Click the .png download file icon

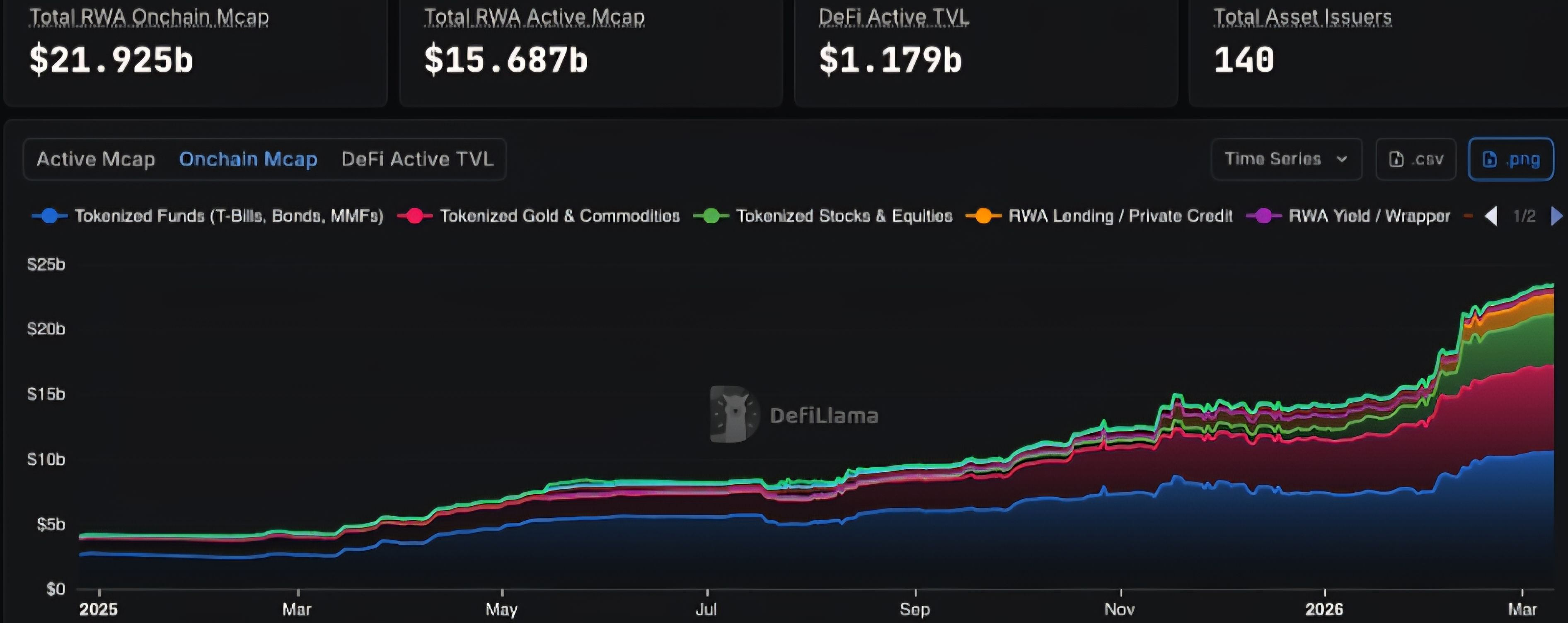[1490, 159]
